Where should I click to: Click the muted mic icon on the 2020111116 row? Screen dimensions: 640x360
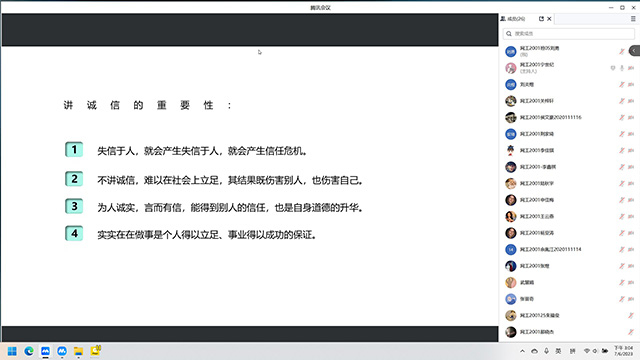pos(622,118)
